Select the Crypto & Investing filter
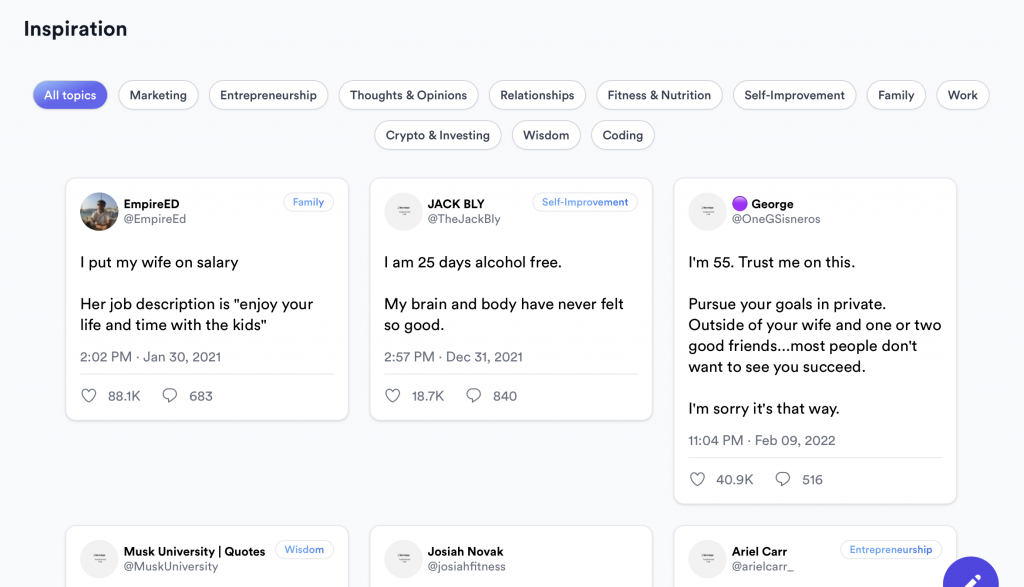 tap(438, 135)
